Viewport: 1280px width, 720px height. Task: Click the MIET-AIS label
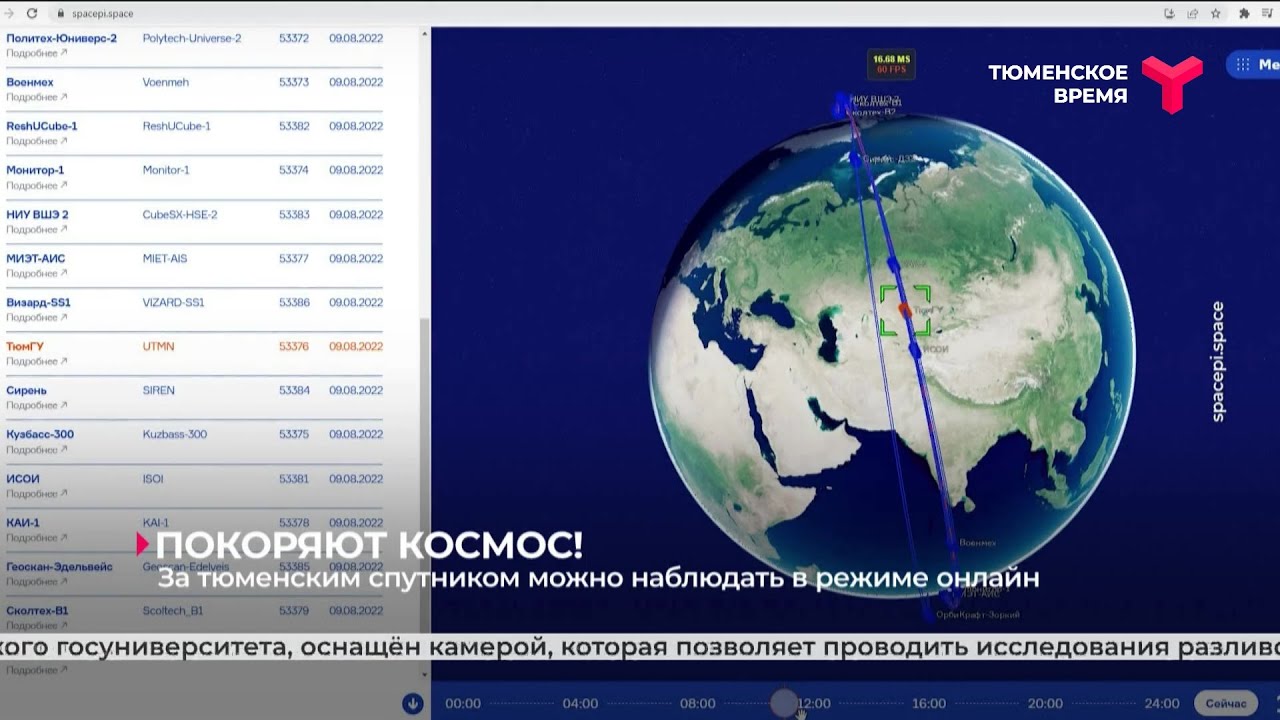point(165,258)
